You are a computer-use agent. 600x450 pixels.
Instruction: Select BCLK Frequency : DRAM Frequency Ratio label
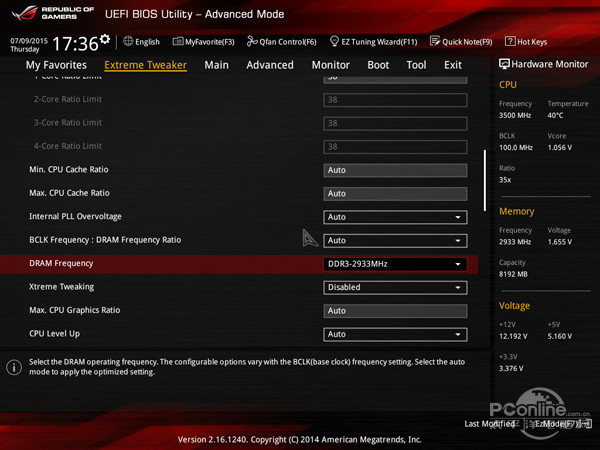pos(105,240)
